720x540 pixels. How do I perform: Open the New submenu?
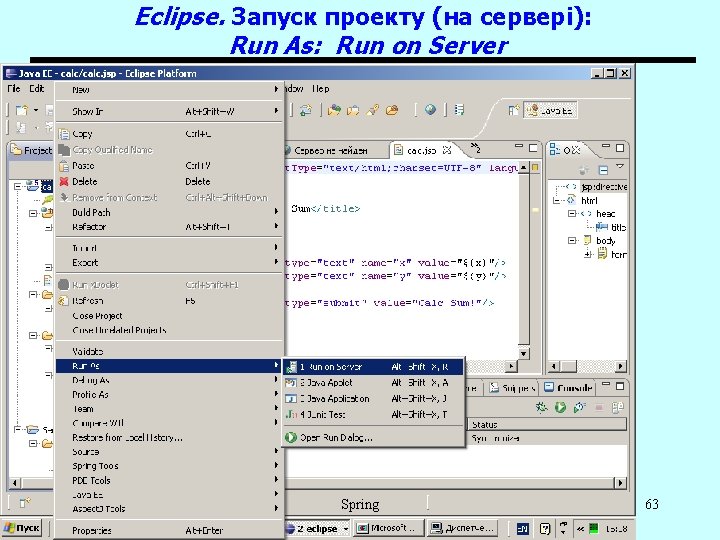[x=169, y=90]
